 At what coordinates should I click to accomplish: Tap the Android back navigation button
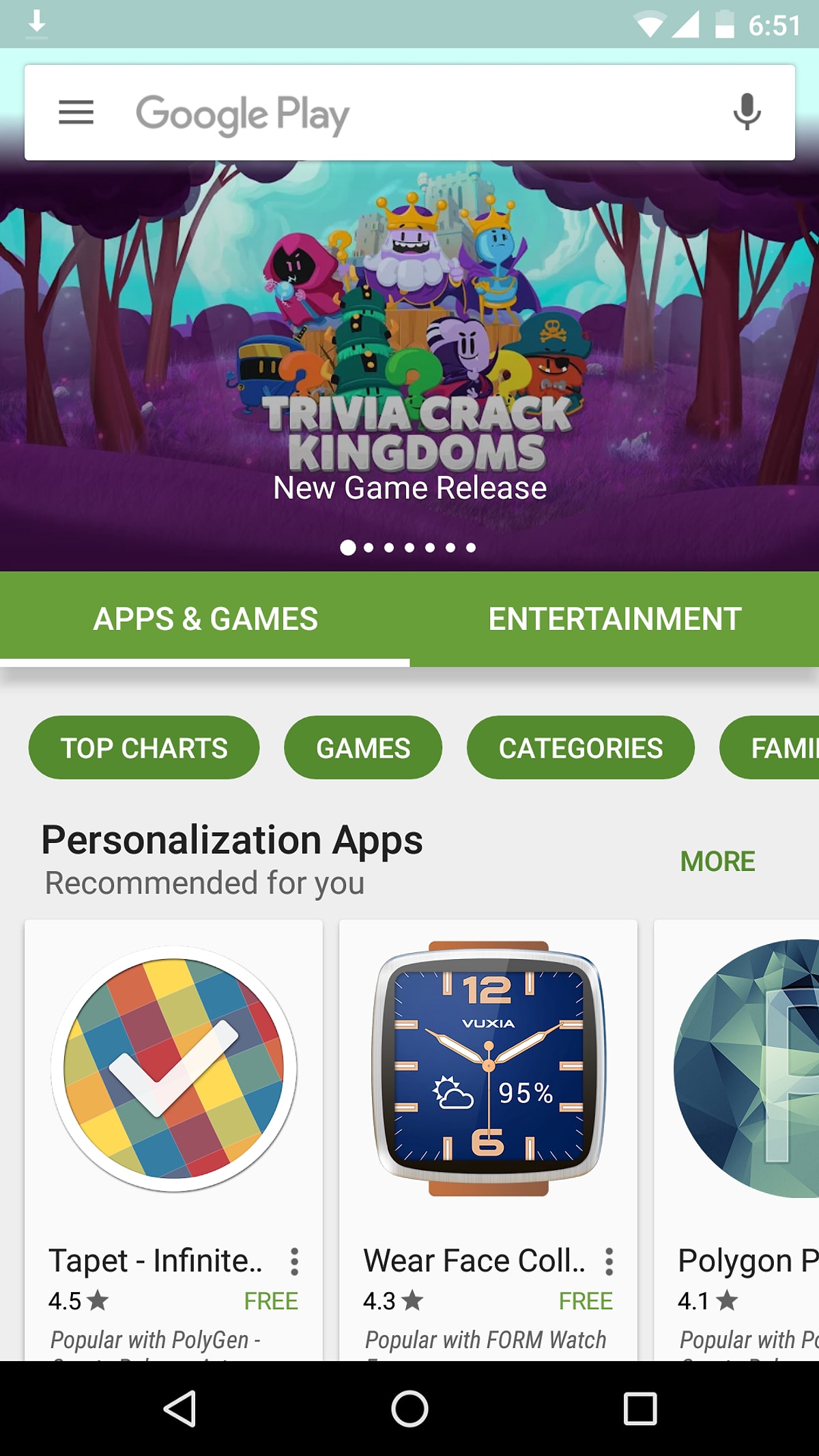180,1408
